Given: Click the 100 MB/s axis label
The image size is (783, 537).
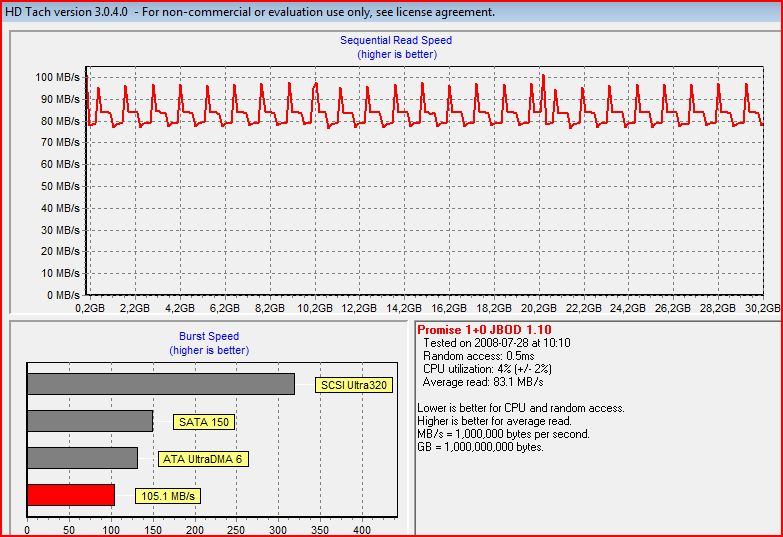Looking at the screenshot, I should pyautogui.click(x=57, y=77).
